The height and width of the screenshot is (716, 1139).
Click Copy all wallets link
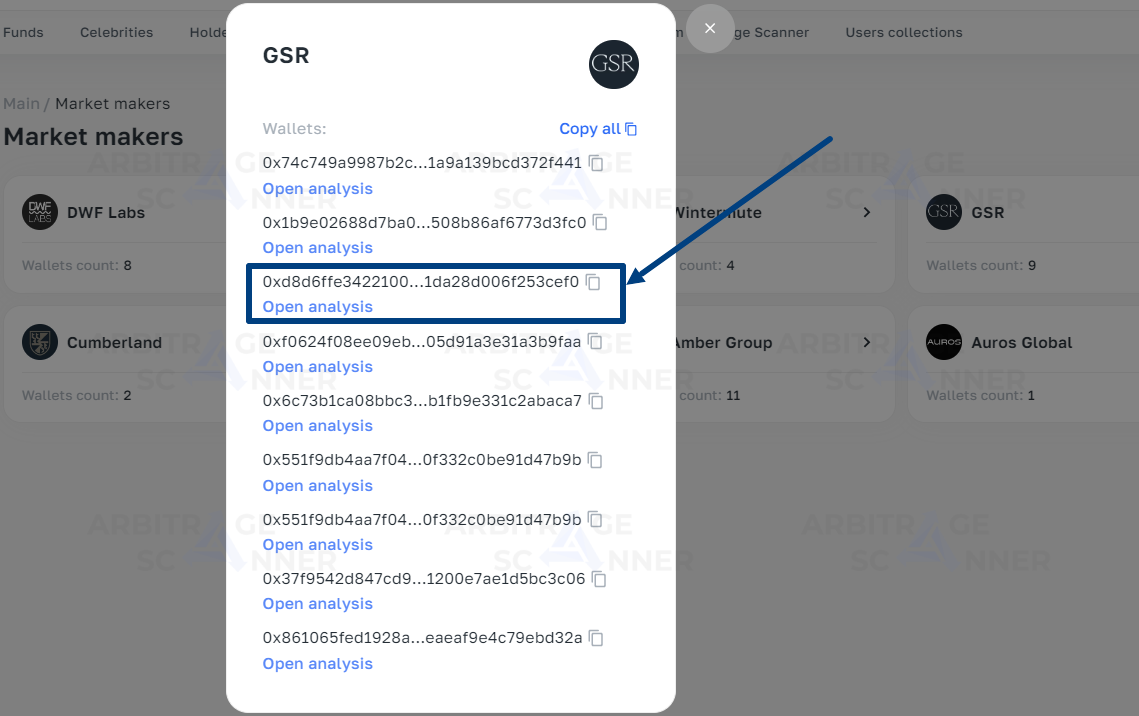(598, 129)
